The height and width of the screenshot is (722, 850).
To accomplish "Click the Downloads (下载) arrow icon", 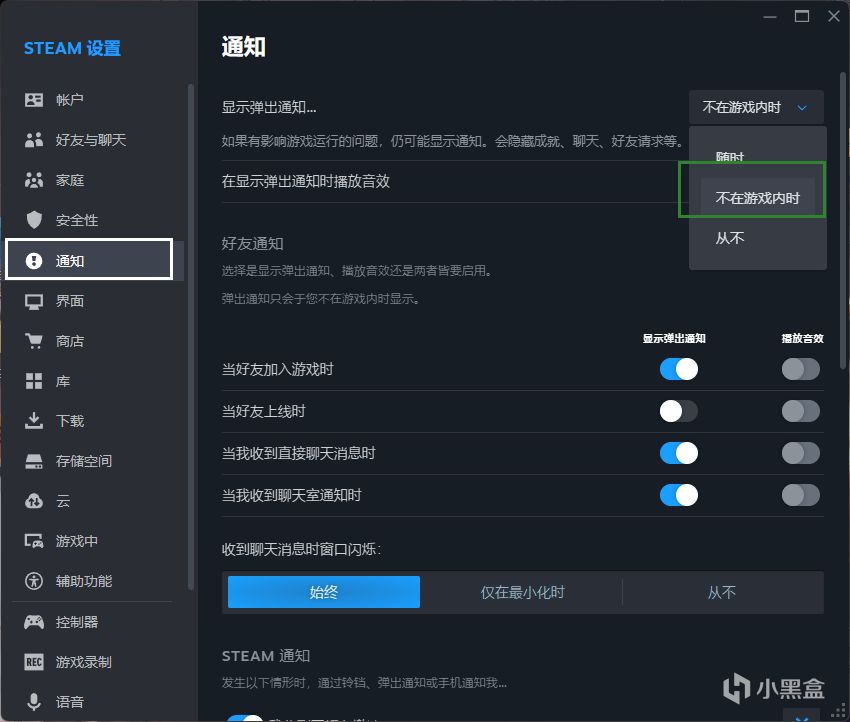I will [34, 421].
